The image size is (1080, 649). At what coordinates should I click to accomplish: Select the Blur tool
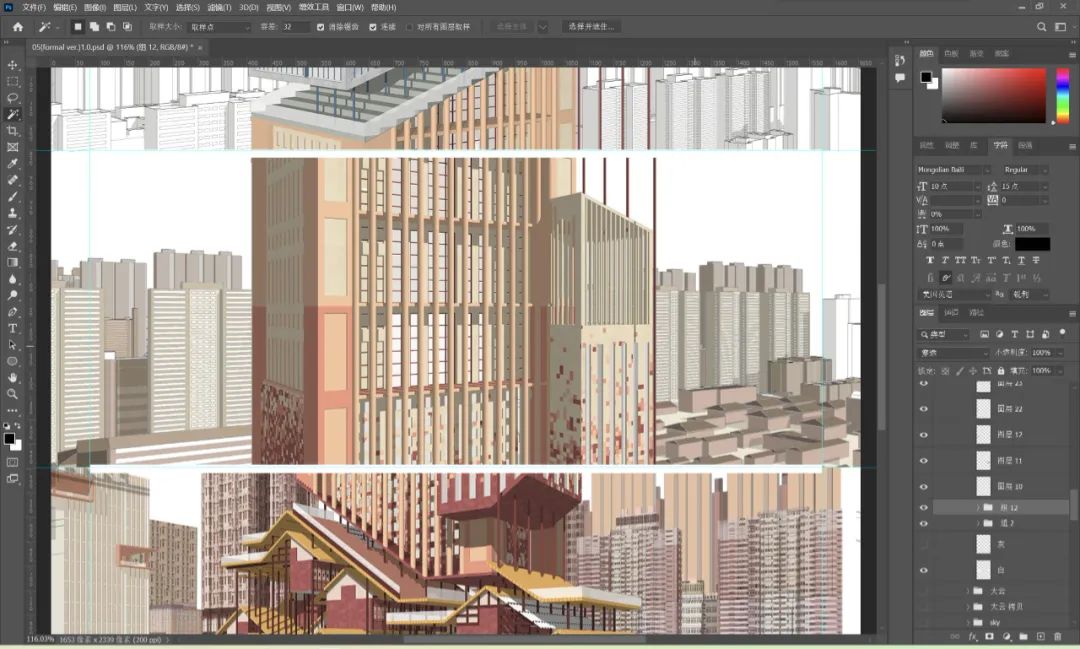tap(12, 279)
